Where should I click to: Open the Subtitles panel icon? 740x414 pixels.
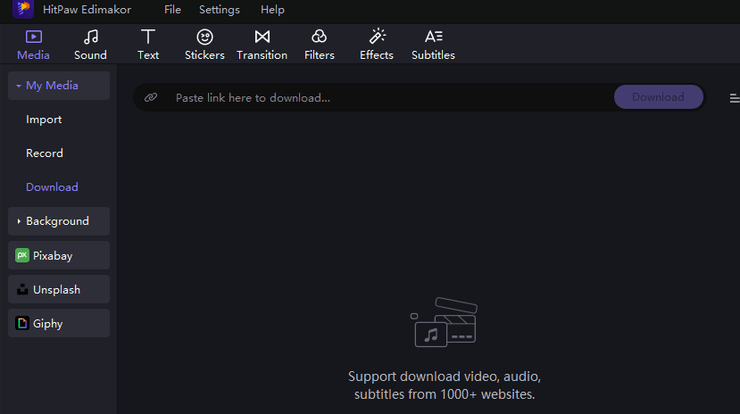click(x=433, y=37)
